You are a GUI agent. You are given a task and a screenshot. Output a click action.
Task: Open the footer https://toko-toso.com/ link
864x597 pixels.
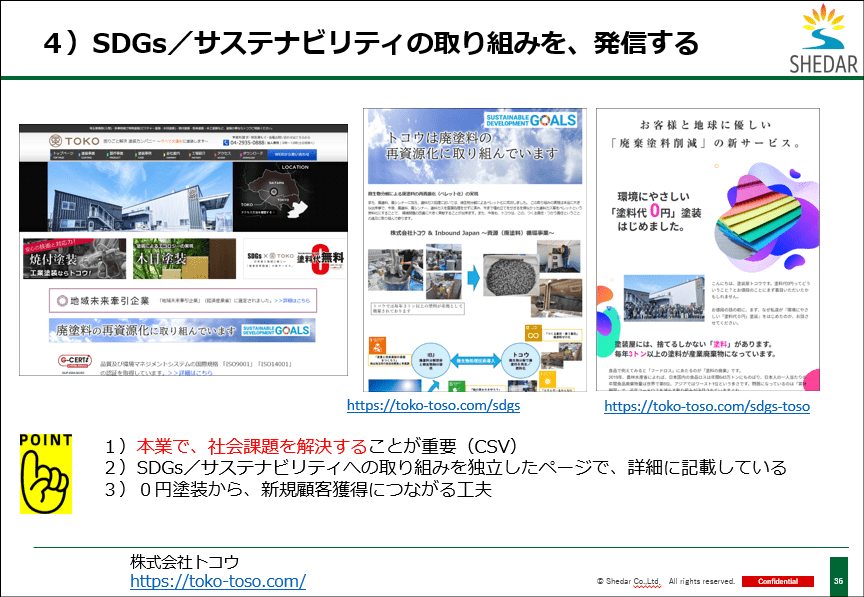click(x=218, y=581)
